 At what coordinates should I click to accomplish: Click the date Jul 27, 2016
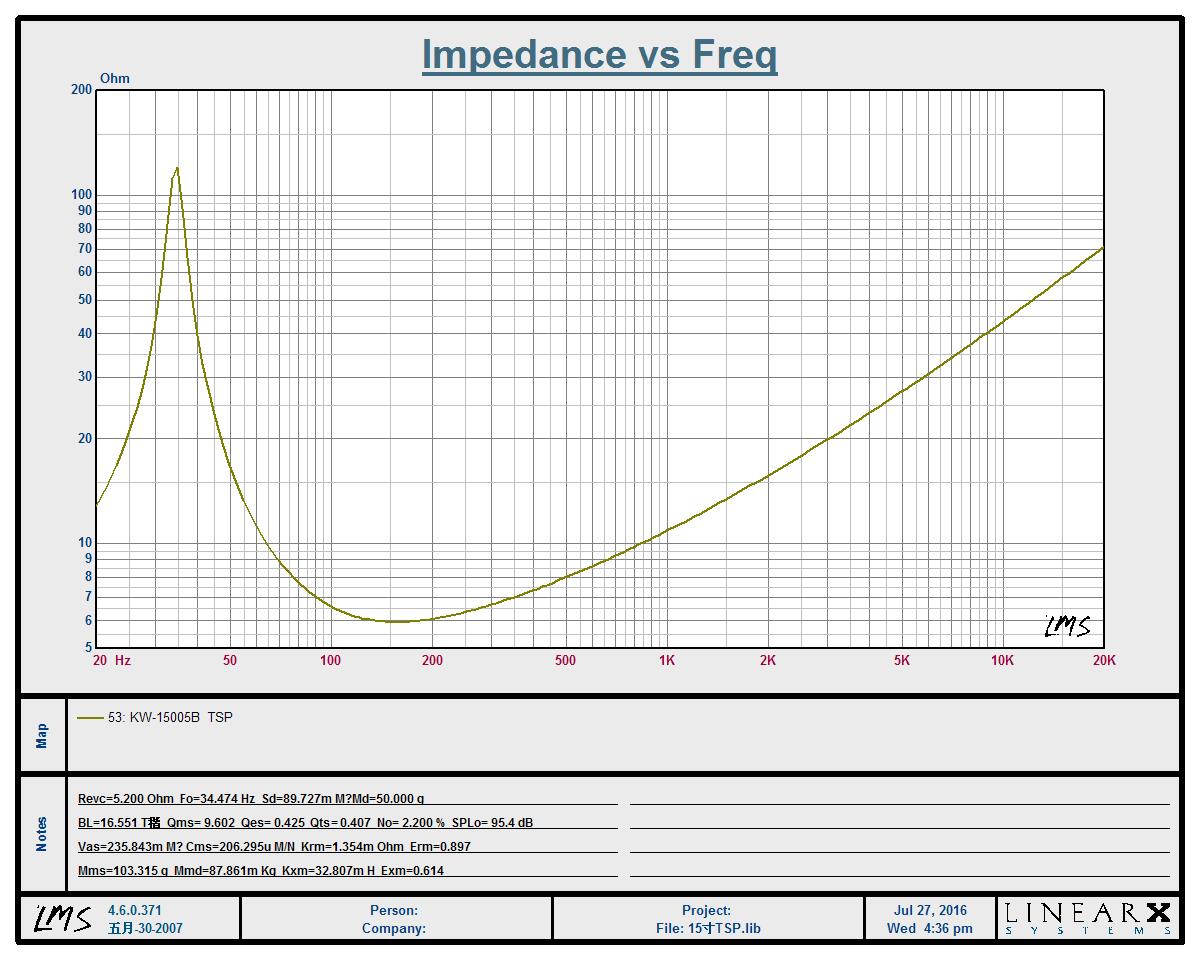pos(930,910)
